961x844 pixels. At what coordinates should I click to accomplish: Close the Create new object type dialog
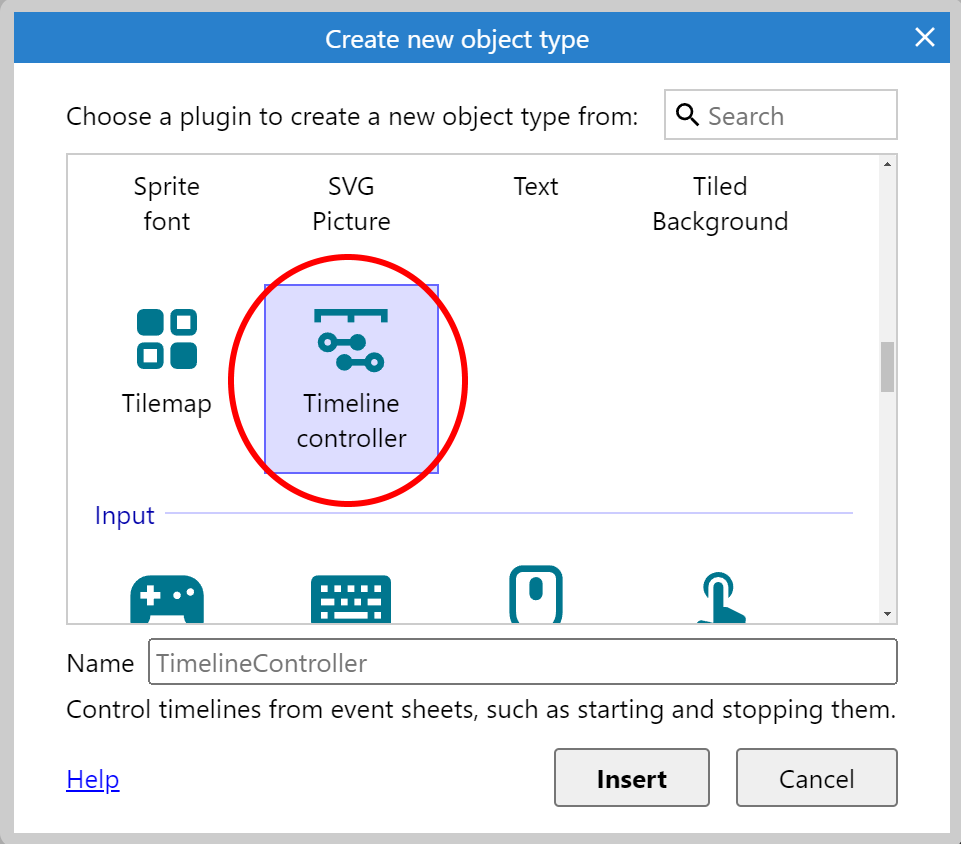(x=924, y=38)
